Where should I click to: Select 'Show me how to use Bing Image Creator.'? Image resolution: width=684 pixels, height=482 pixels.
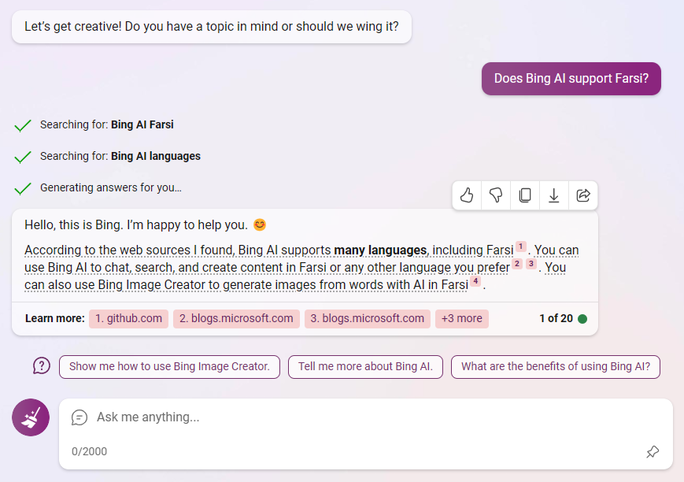pos(169,366)
